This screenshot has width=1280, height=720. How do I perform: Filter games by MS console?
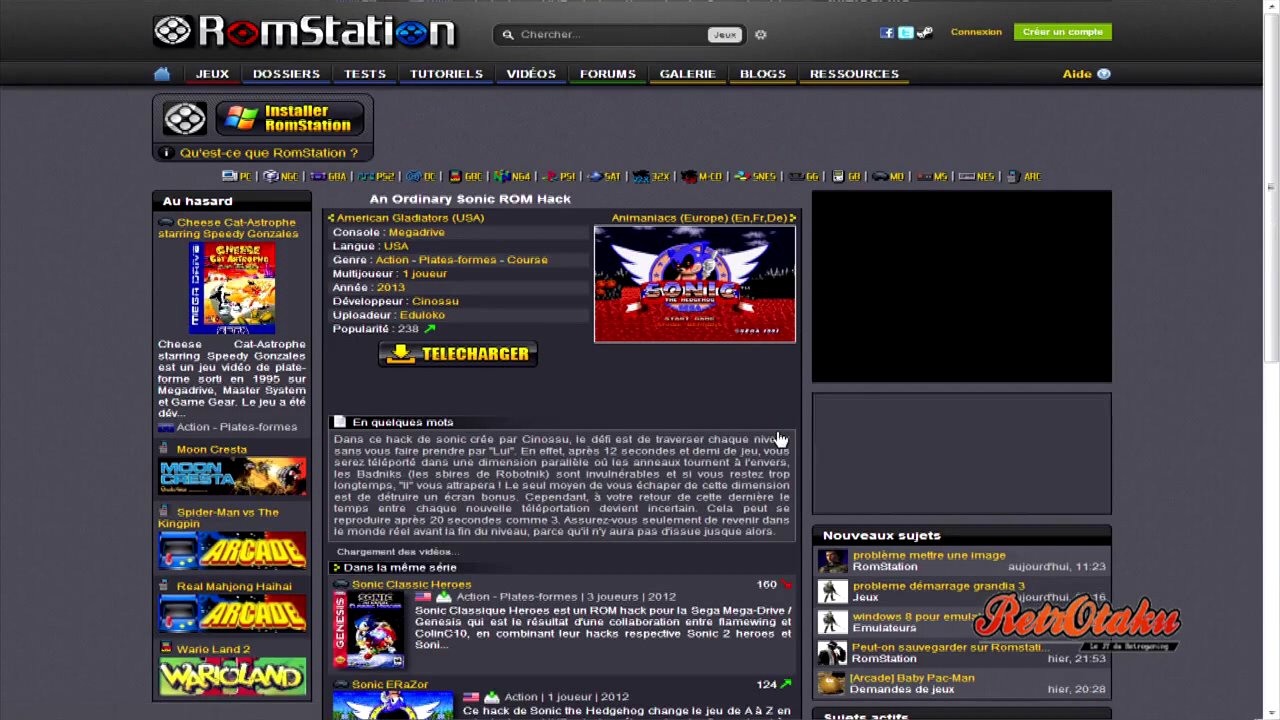931,176
